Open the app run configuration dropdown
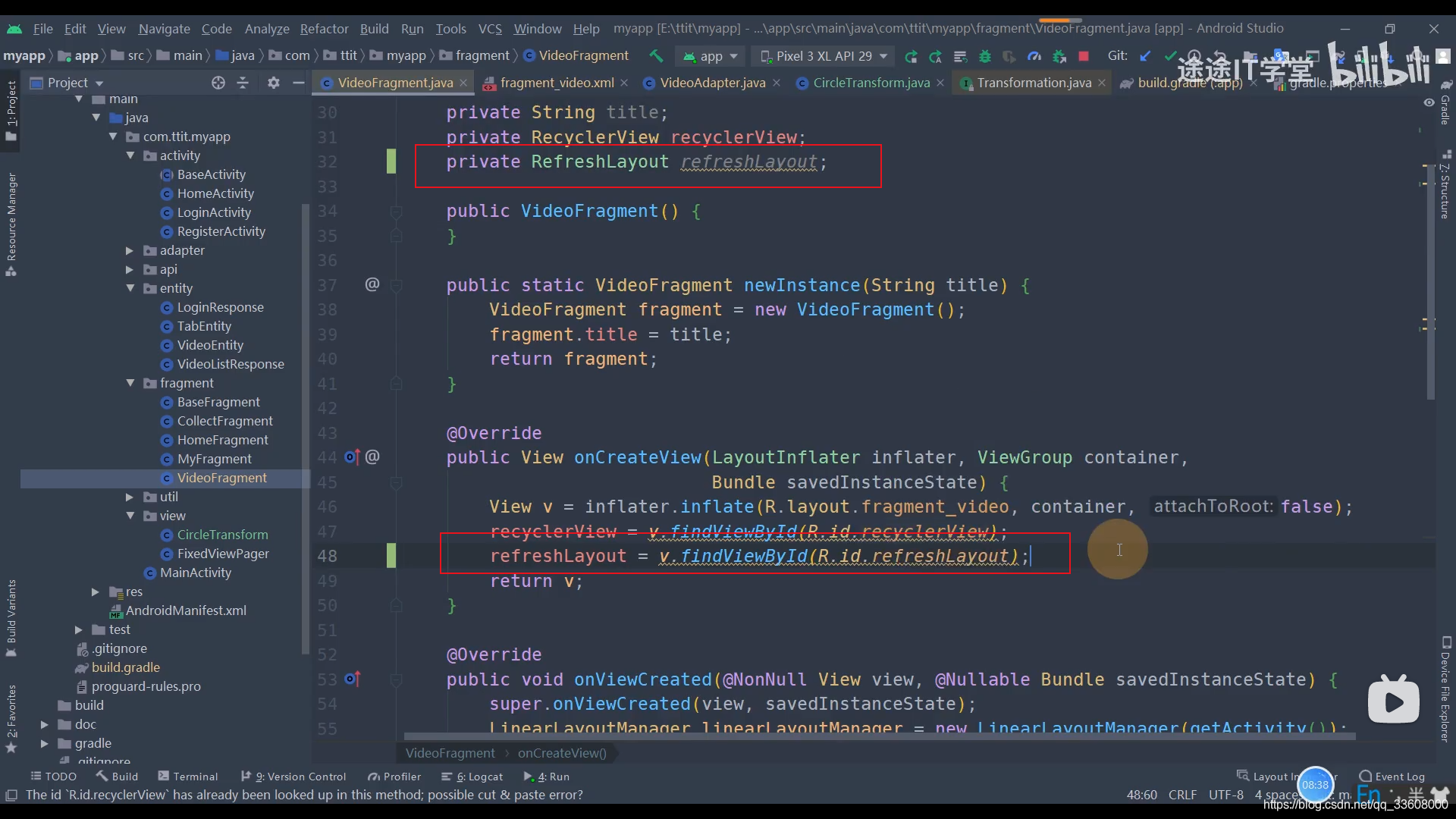Viewport: 1456px width, 819px height. coord(710,56)
